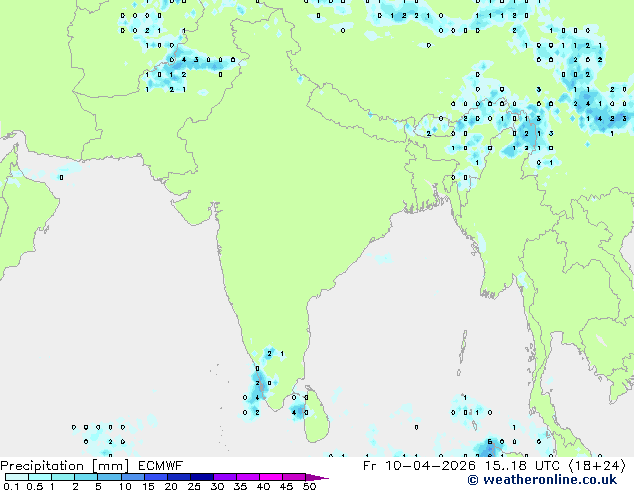
Task: Pick the 10–15 mm blue legend swatch
Action: pyautogui.click(x=133, y=477)
